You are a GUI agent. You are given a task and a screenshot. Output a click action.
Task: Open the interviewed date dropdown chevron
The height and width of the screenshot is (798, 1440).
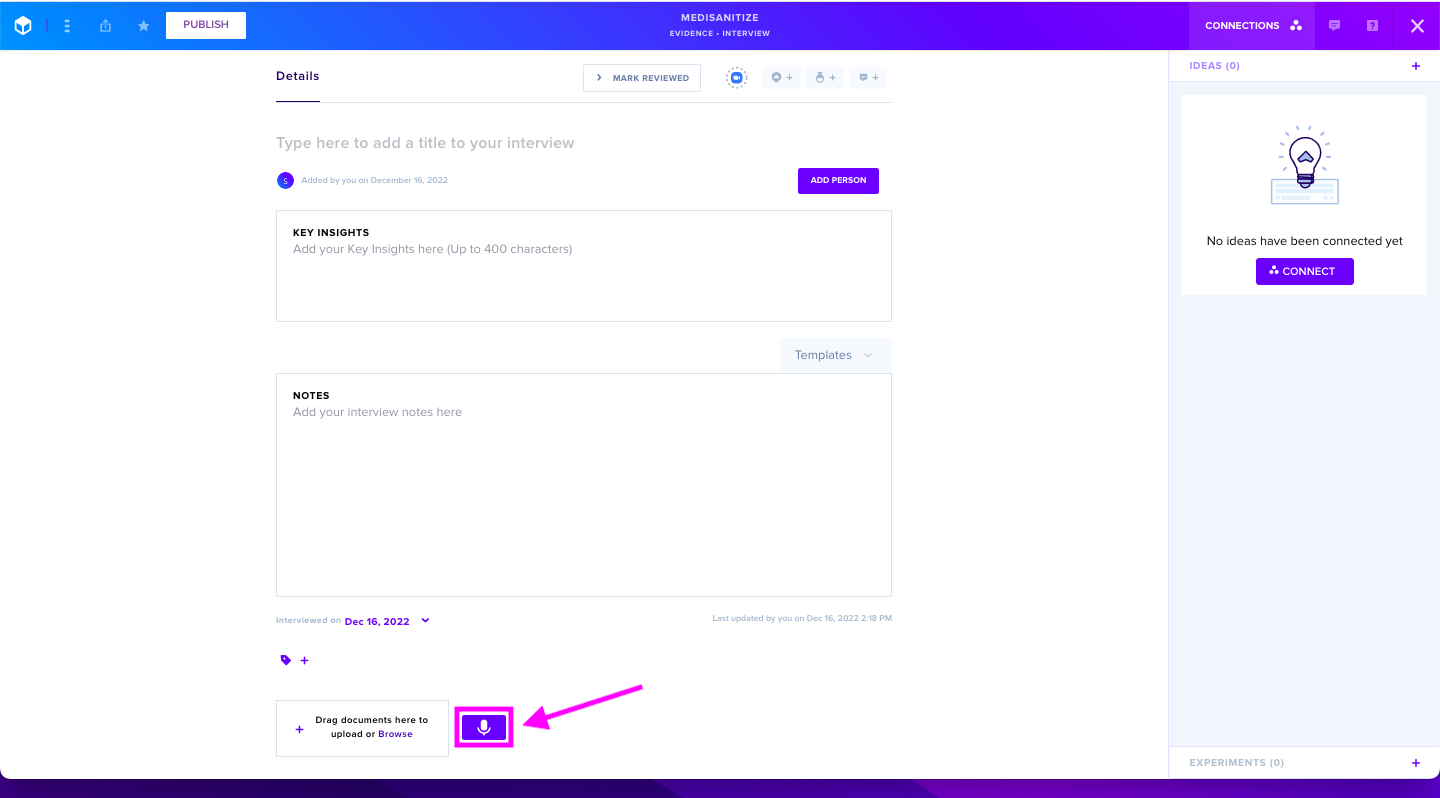425,620
